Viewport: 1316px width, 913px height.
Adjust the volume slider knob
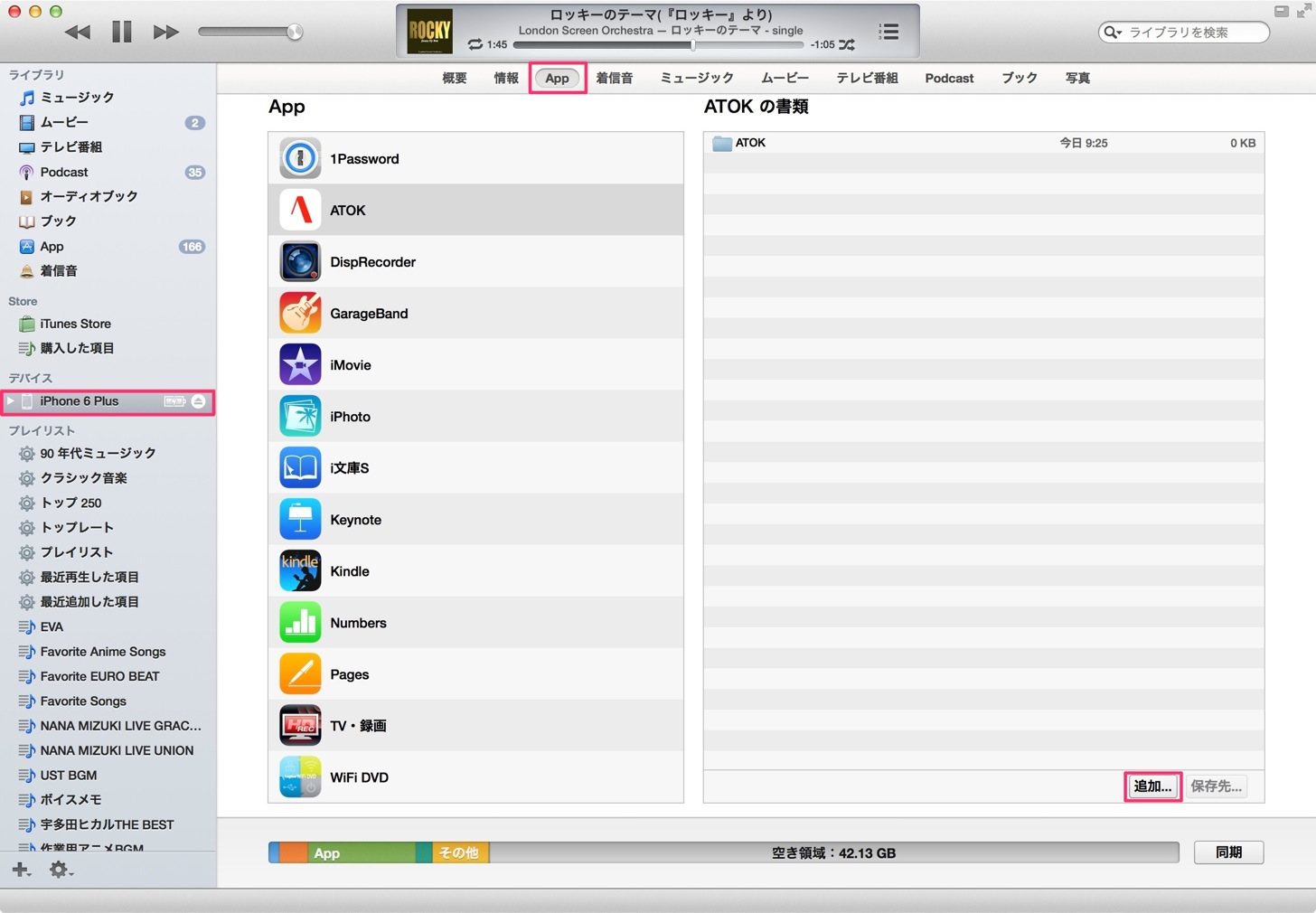pyautogui.click(x=294, y=33)
